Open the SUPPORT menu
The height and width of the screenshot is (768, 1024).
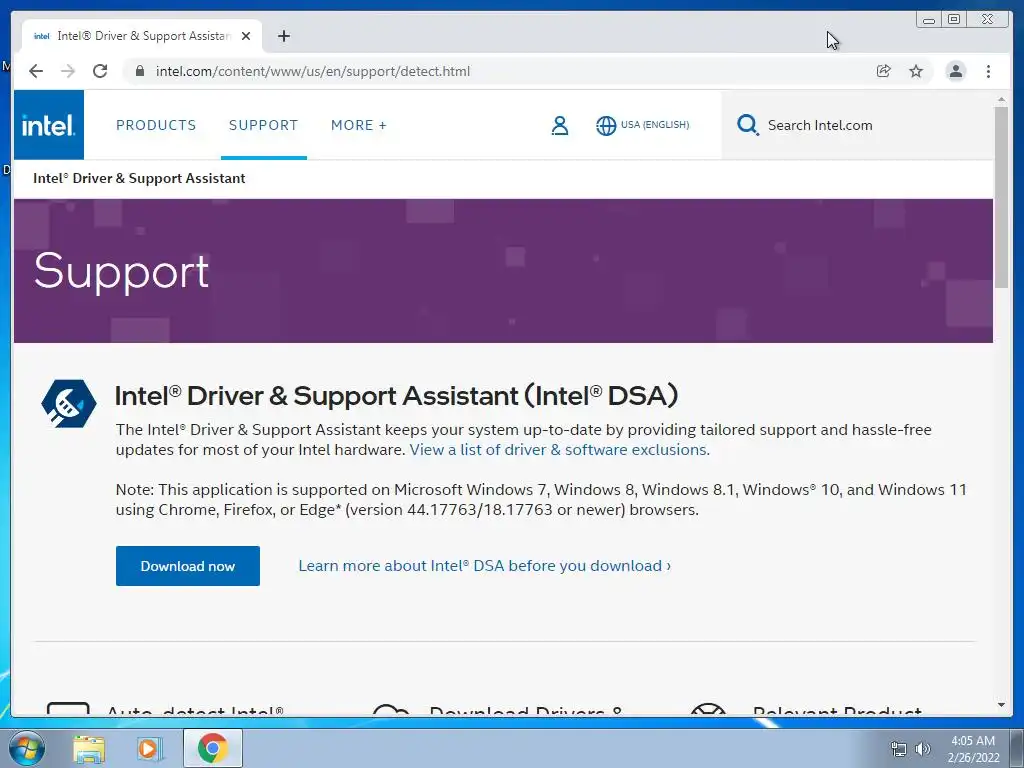point(263,125)
